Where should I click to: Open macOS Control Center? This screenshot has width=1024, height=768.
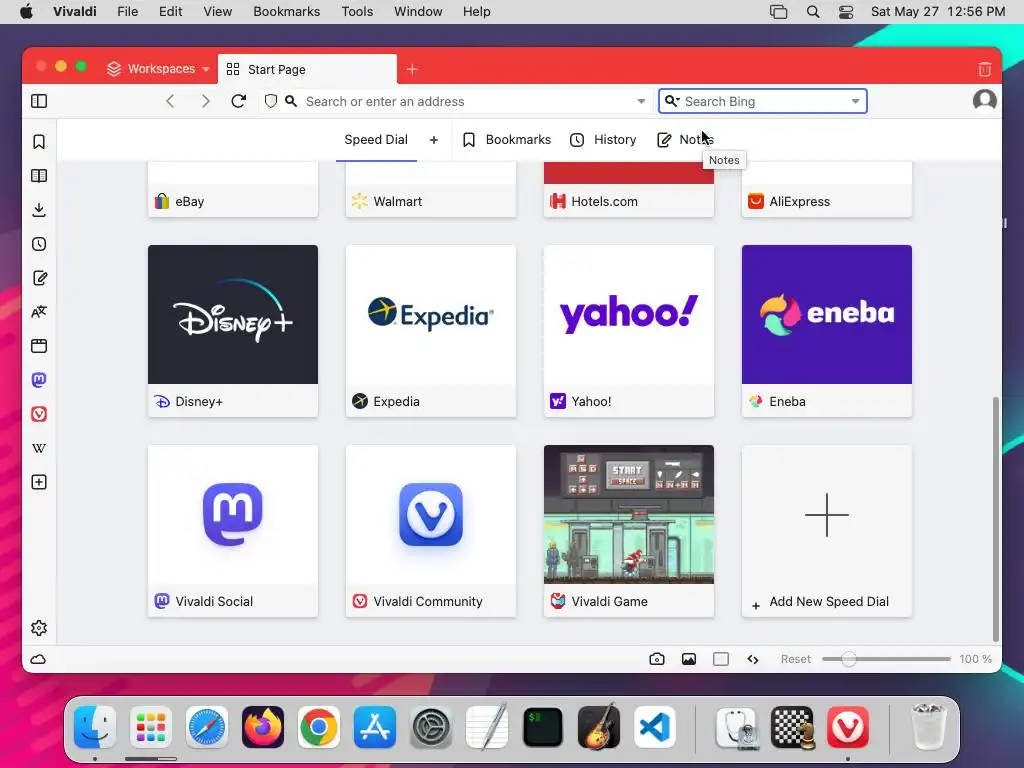pyautogui.click(x=846, y=12)
